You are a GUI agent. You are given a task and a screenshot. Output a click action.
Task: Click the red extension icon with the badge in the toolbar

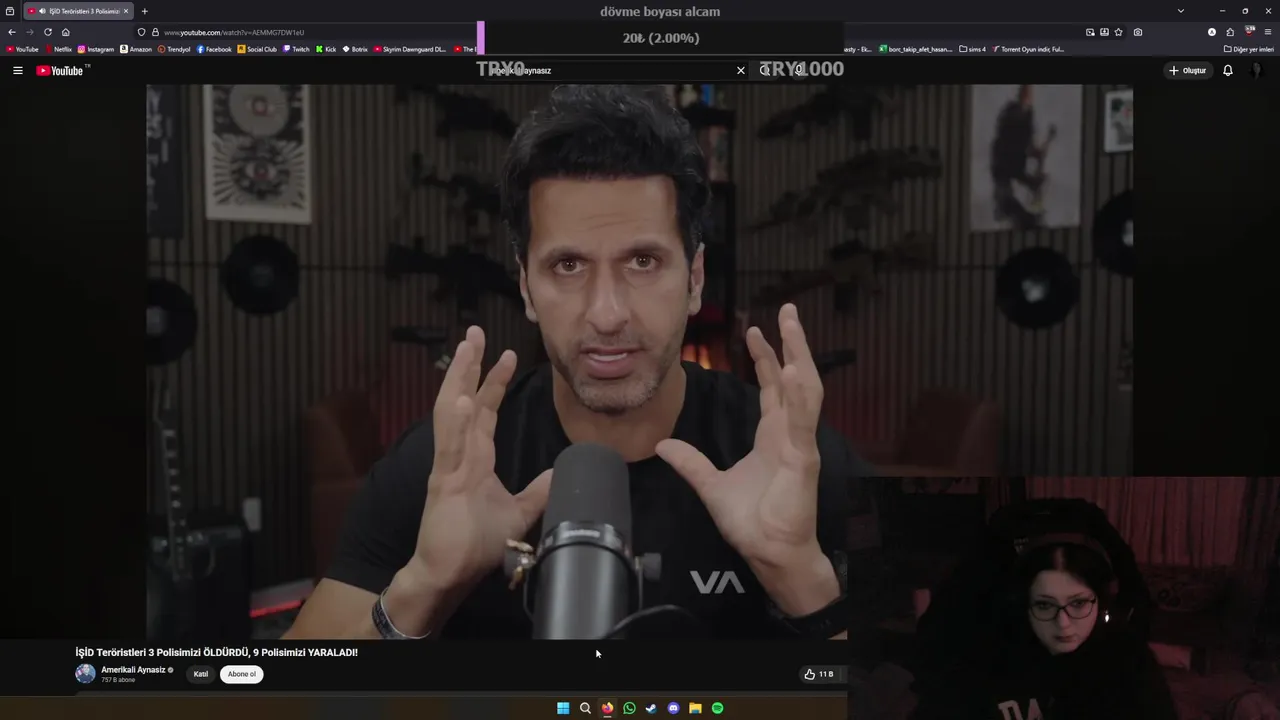pyautogui.click(x=1249, y=31)
